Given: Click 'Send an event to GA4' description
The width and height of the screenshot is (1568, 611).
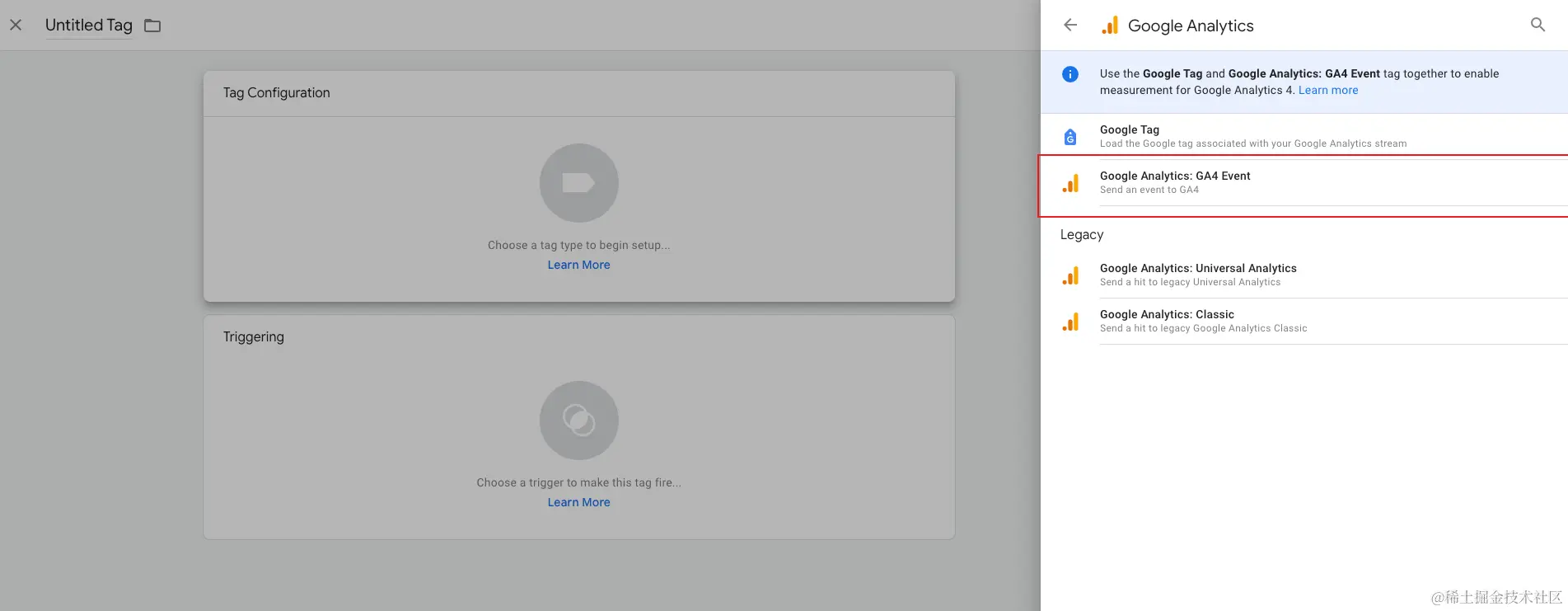Looking at the screenshot, I should click(1149, 190).
